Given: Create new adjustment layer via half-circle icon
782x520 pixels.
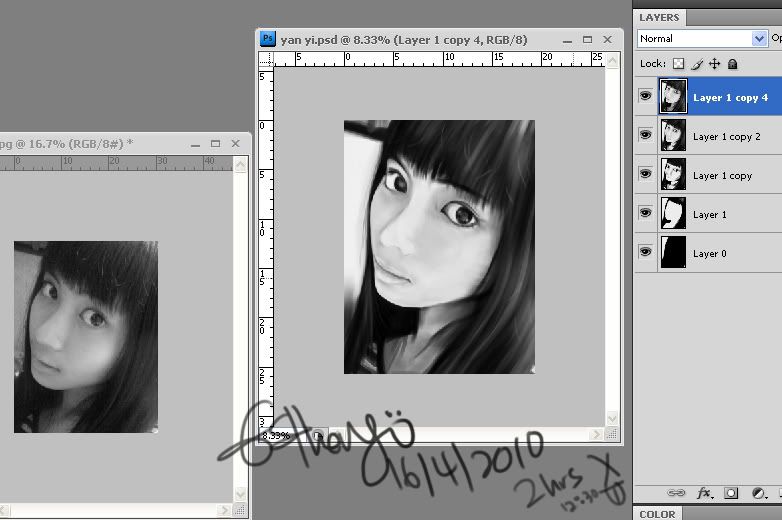Looking at the screenshot, I should 757,493.
